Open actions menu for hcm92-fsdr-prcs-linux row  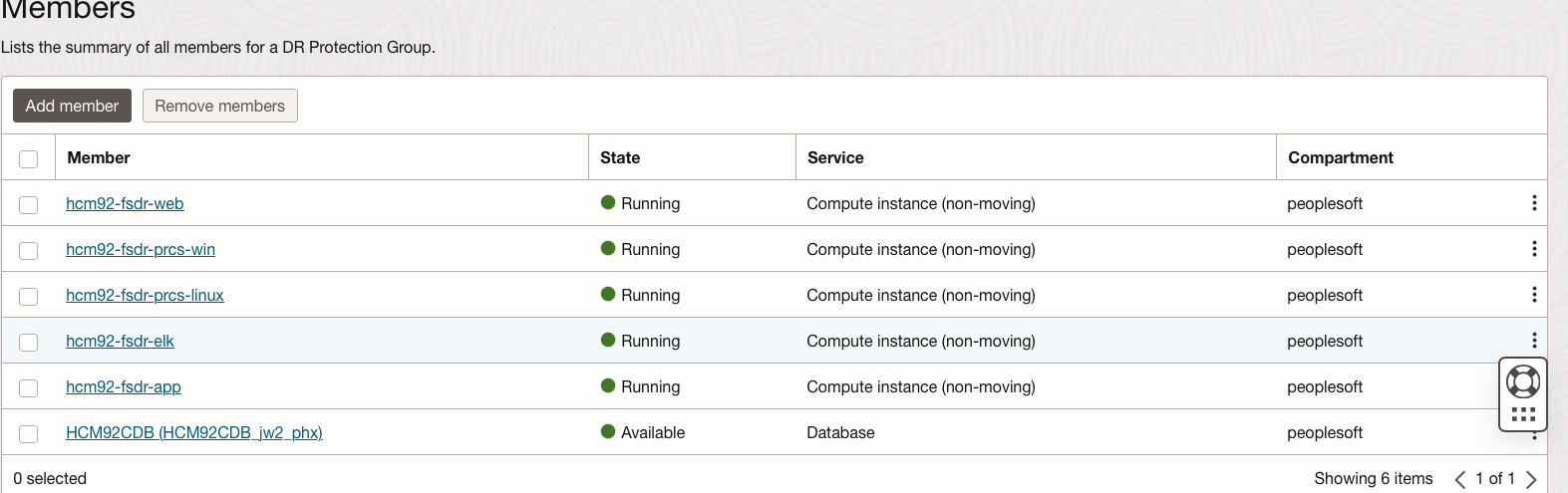pos(1534,295)
